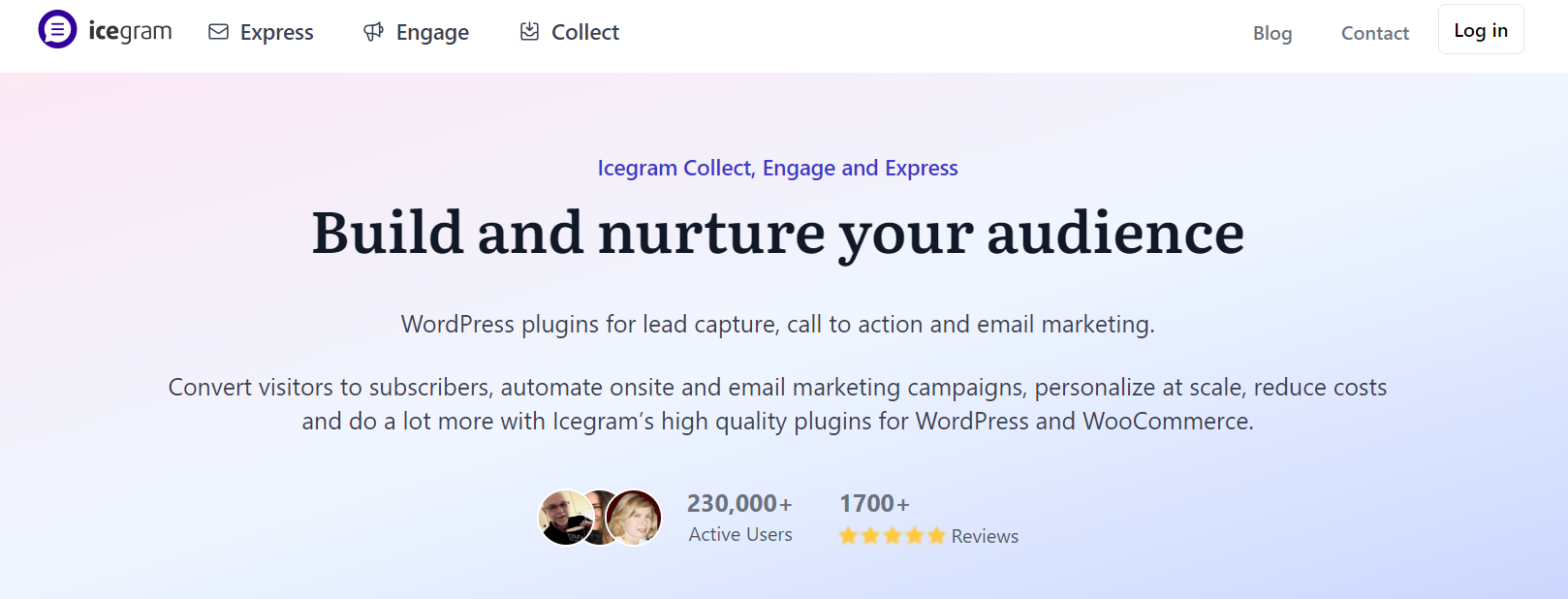Viewport: 1568px width, 599px height.
Task: Click the Icegram Collect, Engage and Express link
Action: [x=777, y=167]
